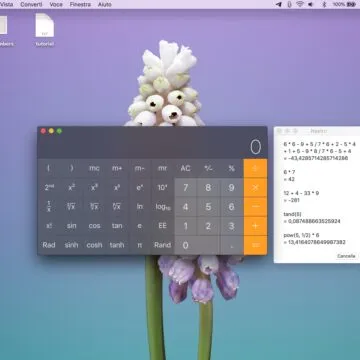
Task: Click the cosh key
Action: coord(94,245)
